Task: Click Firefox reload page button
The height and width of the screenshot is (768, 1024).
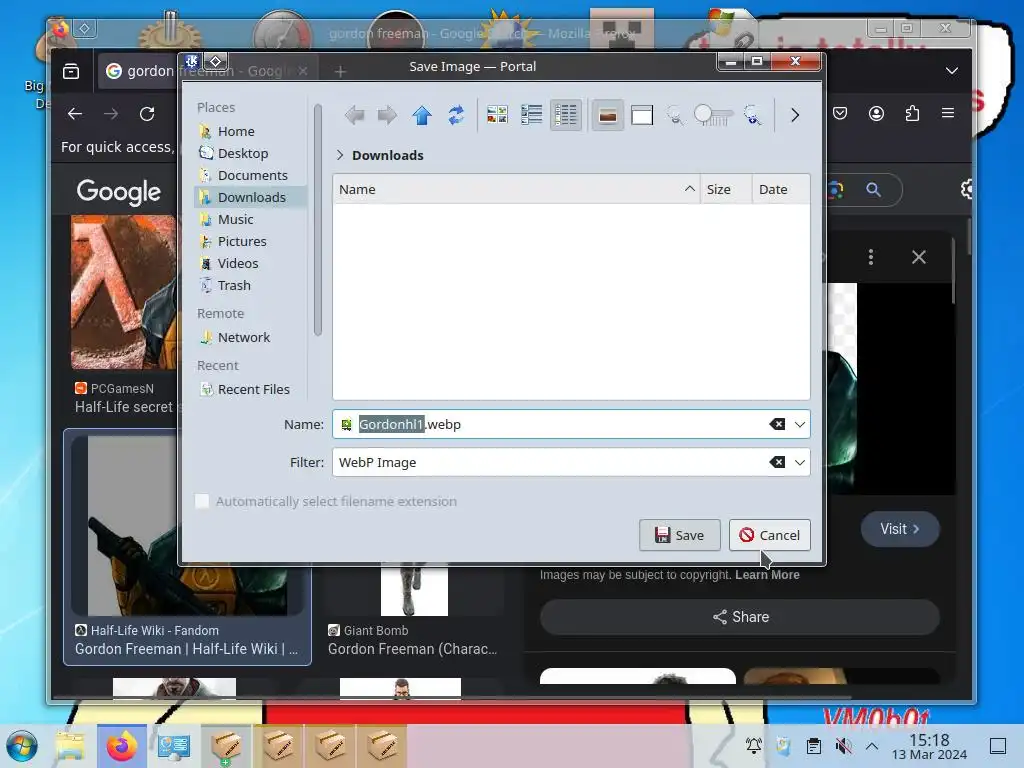Action: point(147,114)
